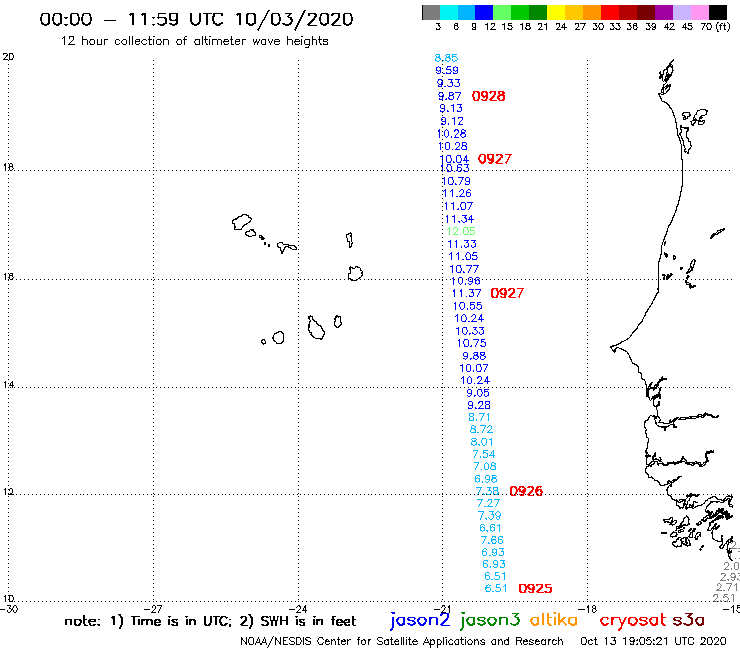Screen dimensions: 740x650
Task: Click the wave height value 9.59
Action: (447, 70)
